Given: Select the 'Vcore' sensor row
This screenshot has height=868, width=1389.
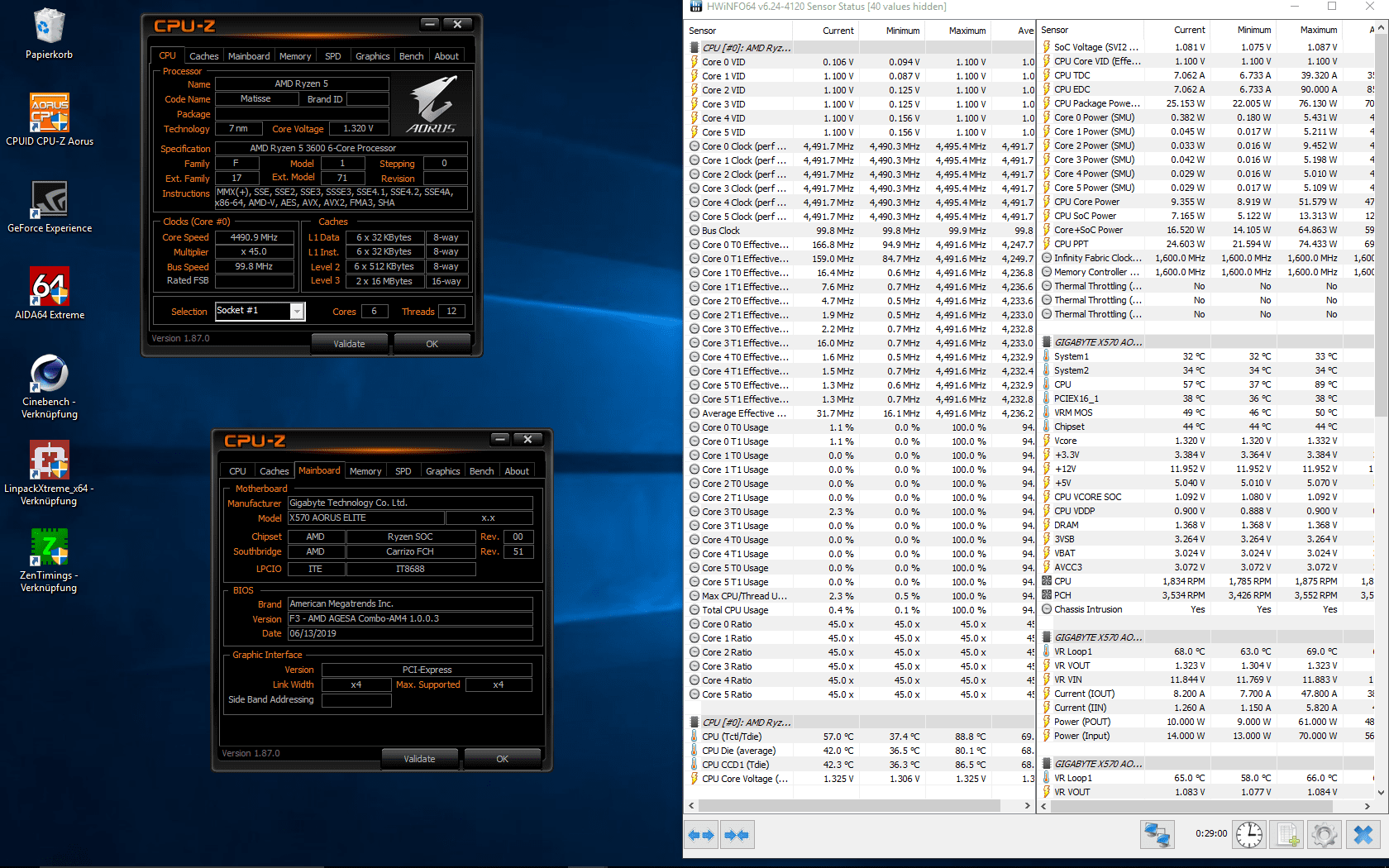Looking at the screenshot, I should pyautogui.click(x=1207, y=441).
